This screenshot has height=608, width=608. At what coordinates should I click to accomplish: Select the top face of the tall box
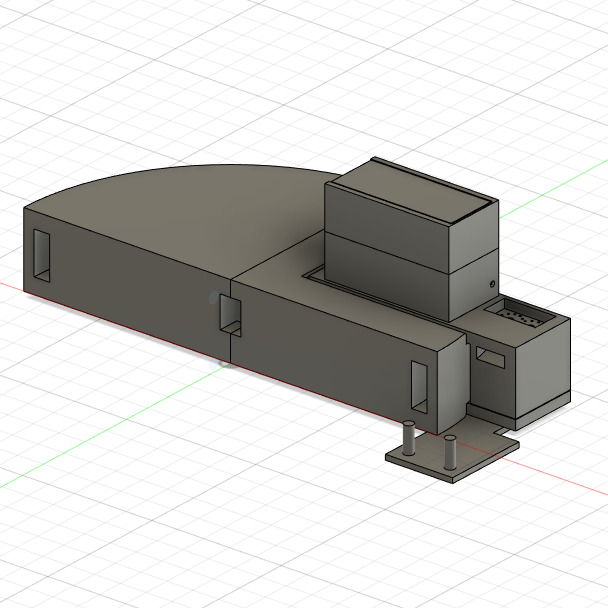click(411, 190)
